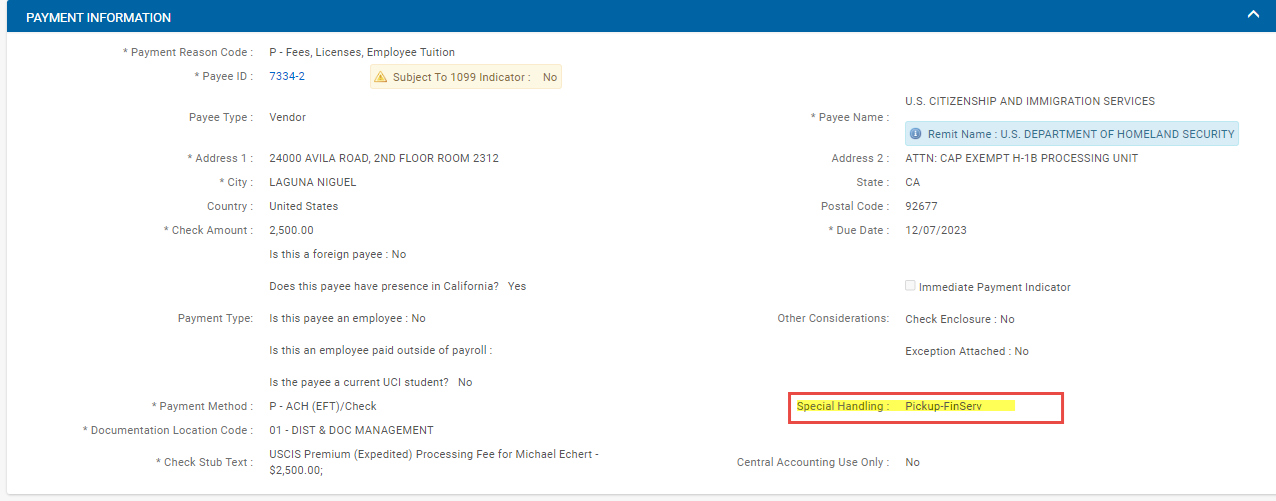
Task: Click the 'Is this a foreign payee : No' line
Action: pyautogui.click(x=337, y=254)
